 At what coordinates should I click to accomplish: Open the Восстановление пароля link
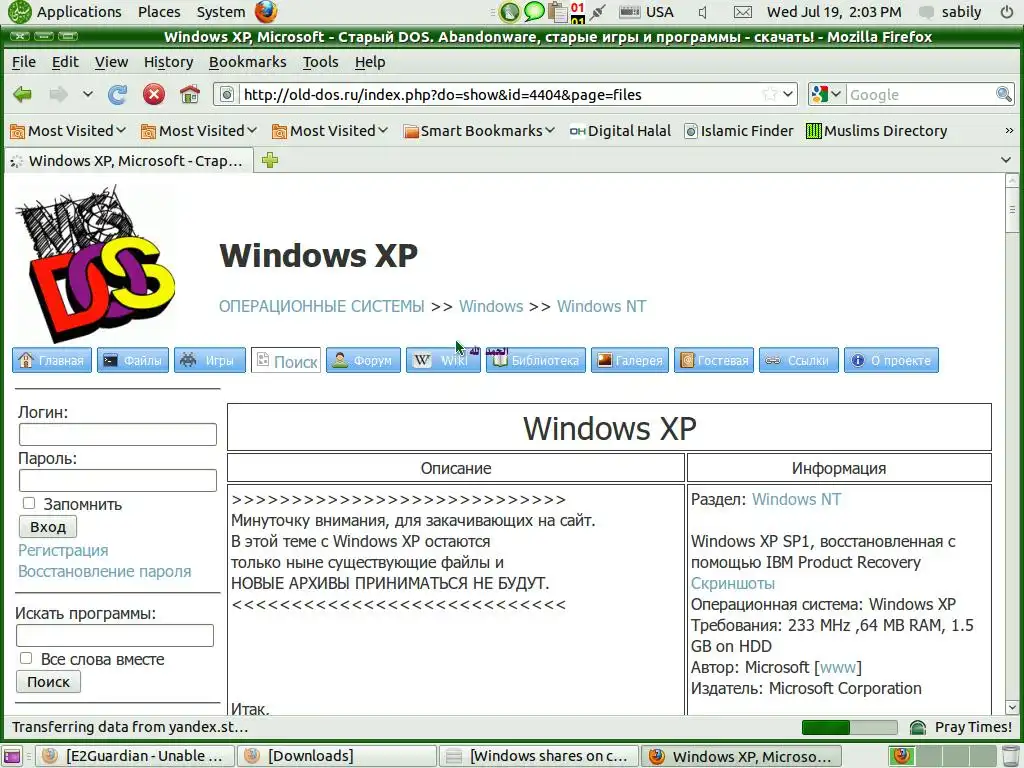[x=104, y=571]
